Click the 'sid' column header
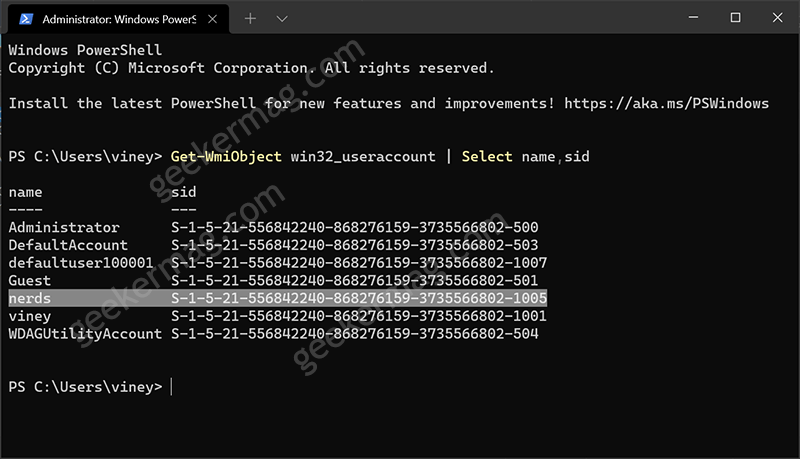This screenshot has width=800, height=459. [183, 192]
